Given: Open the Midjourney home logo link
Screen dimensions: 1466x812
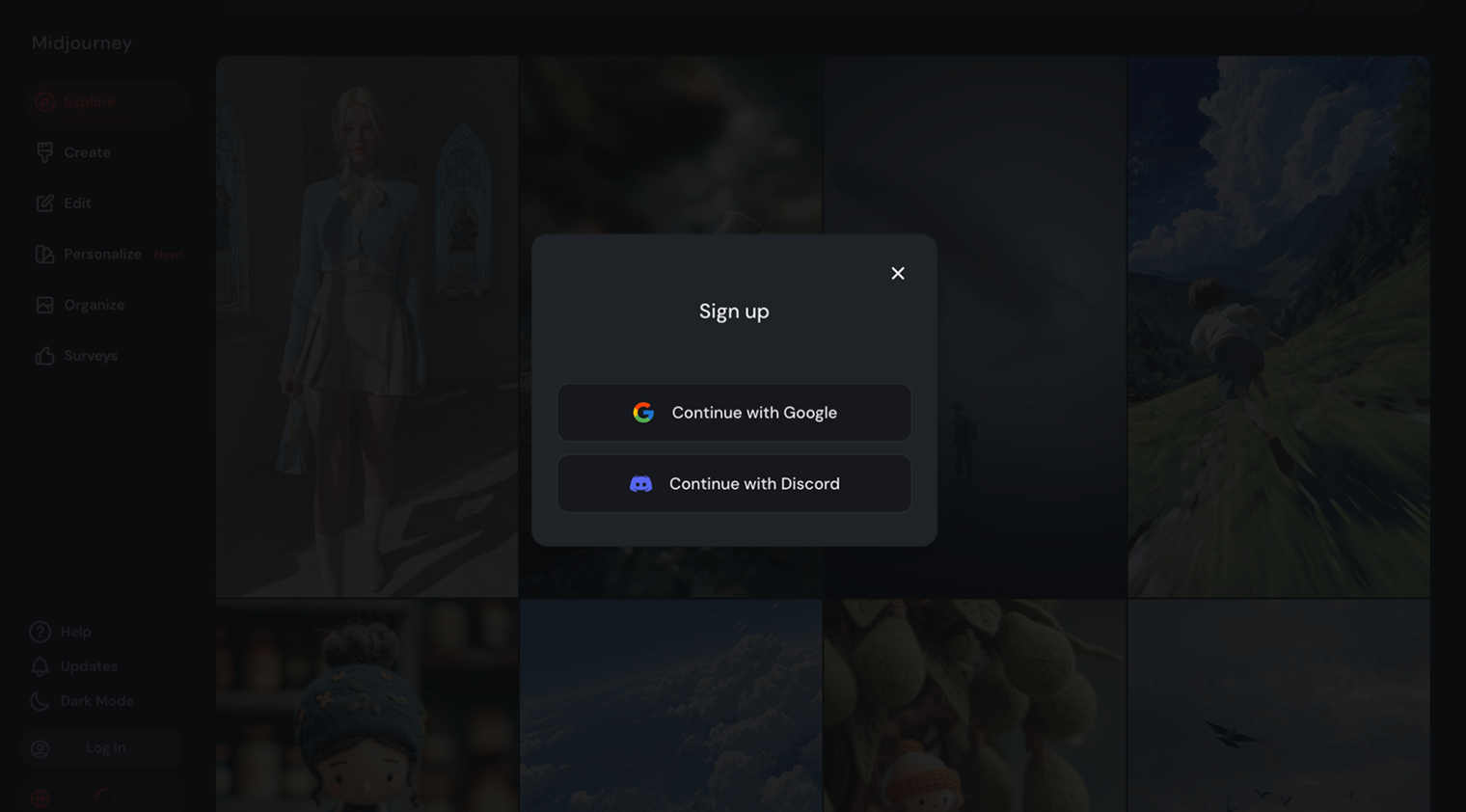Looking at the screenshot, I should (81, 42).
